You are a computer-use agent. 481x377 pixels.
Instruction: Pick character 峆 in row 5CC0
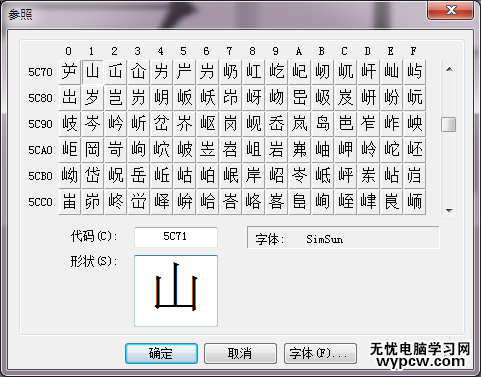(x=208, y=202)
